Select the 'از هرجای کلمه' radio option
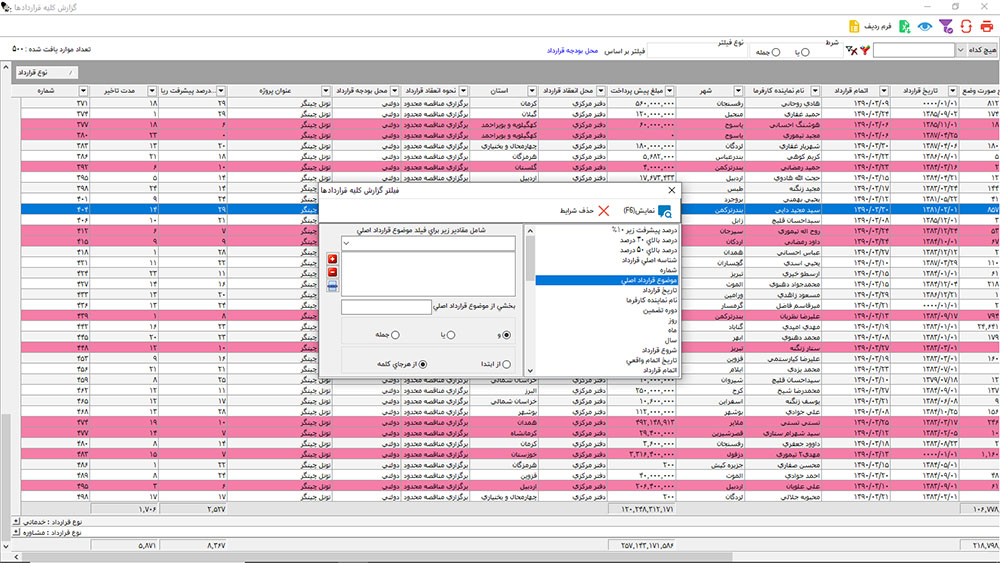 pyautogui.click(x=422, y=364)
